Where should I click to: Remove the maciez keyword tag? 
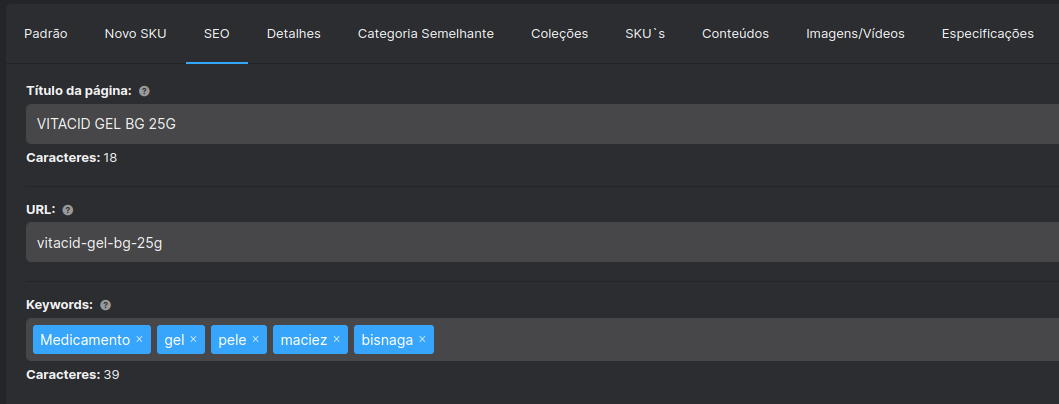[336, 339]
